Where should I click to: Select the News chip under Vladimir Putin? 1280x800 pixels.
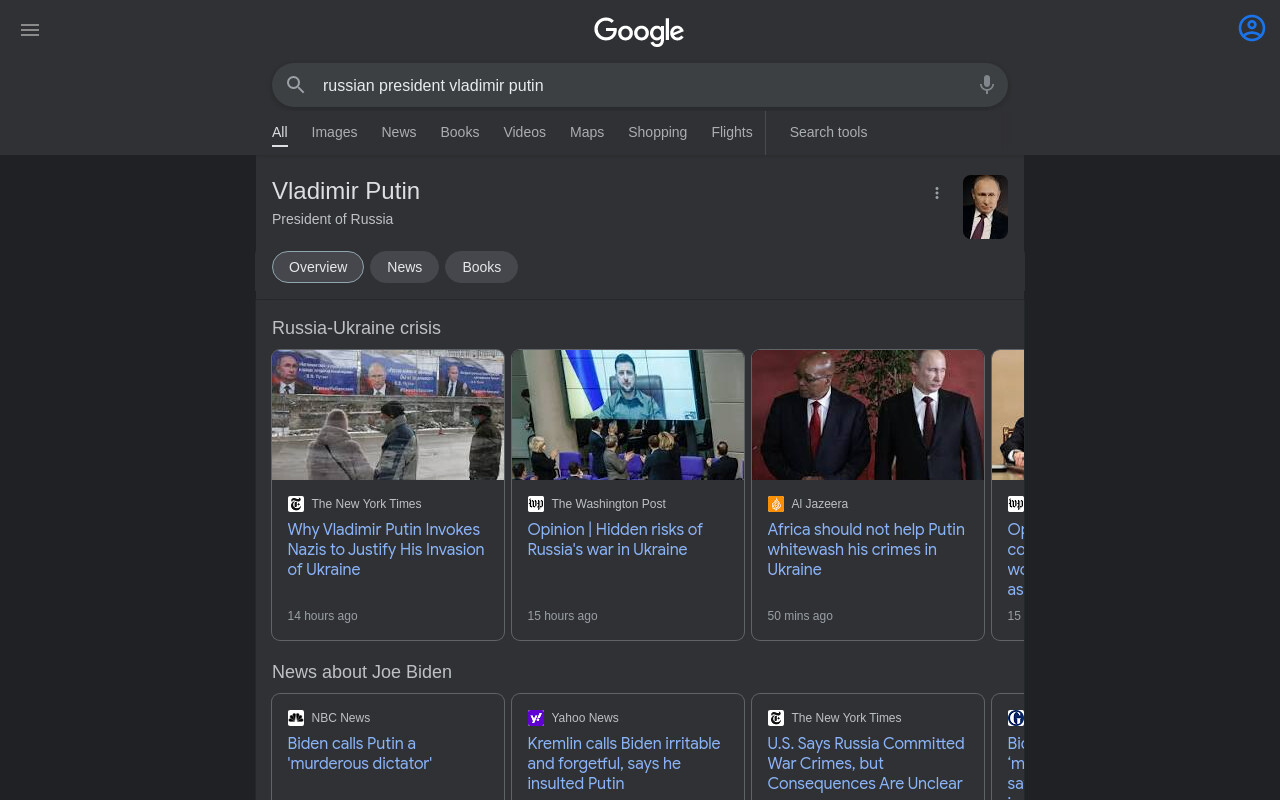click(404, 267)
